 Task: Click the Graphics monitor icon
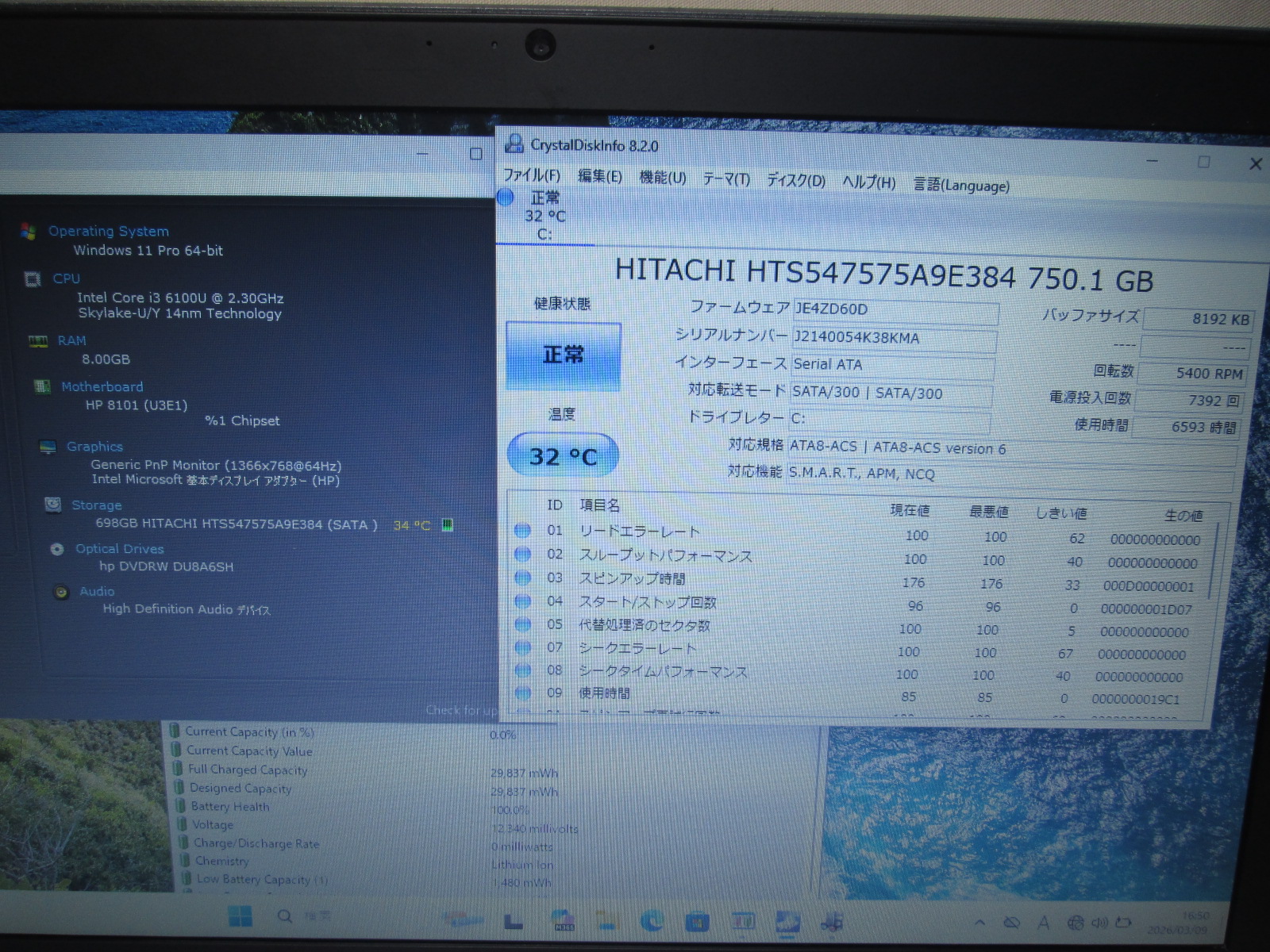(x=48, y=447)
